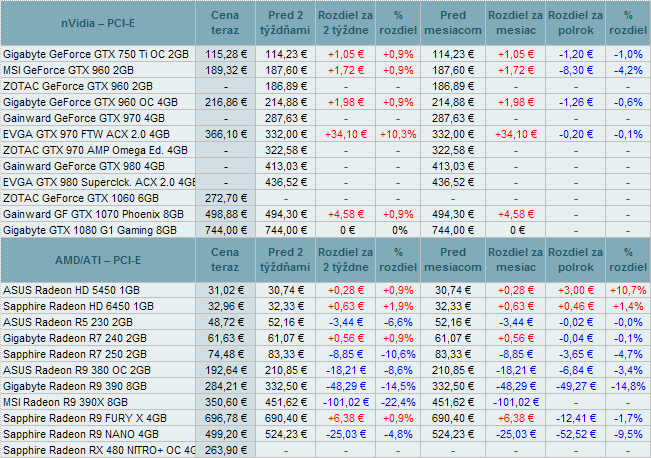Screen dimensions: 651x458
Task: Click product 'ZOTAC GeForce GTX 960 2GB'
Action: click(x=78, y=86)
